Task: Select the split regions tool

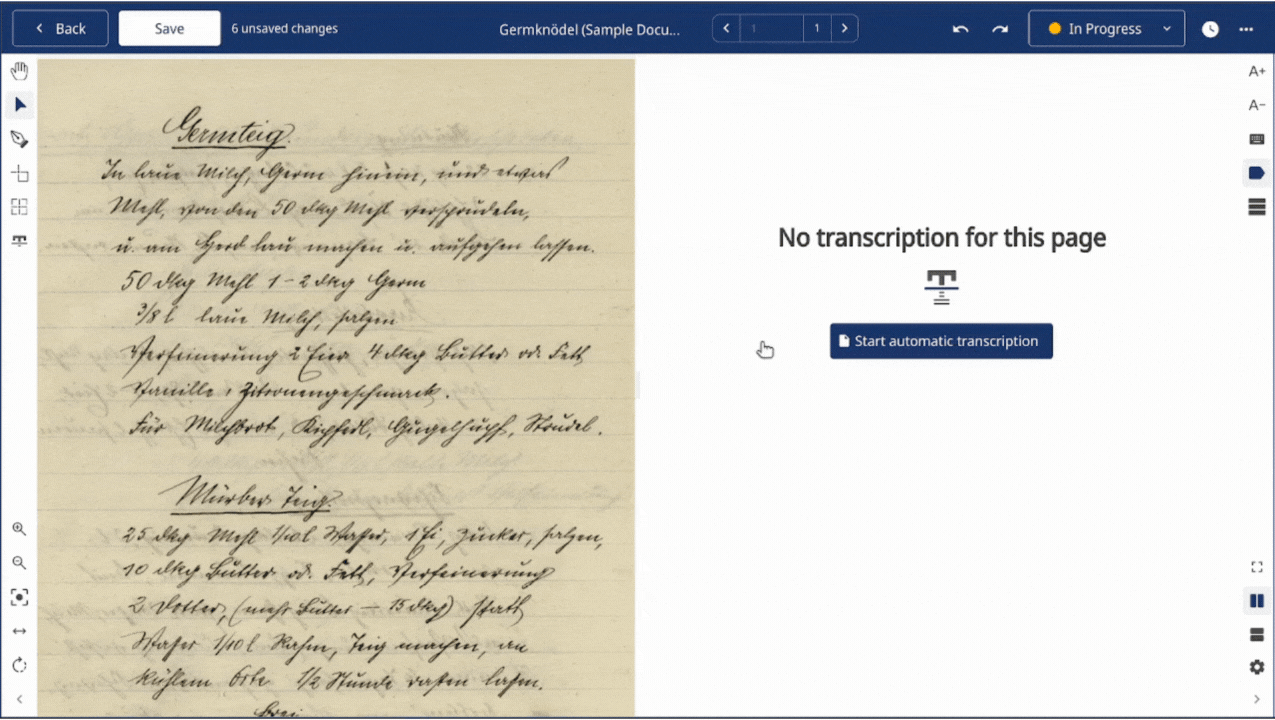Action: tap(19, 207)
